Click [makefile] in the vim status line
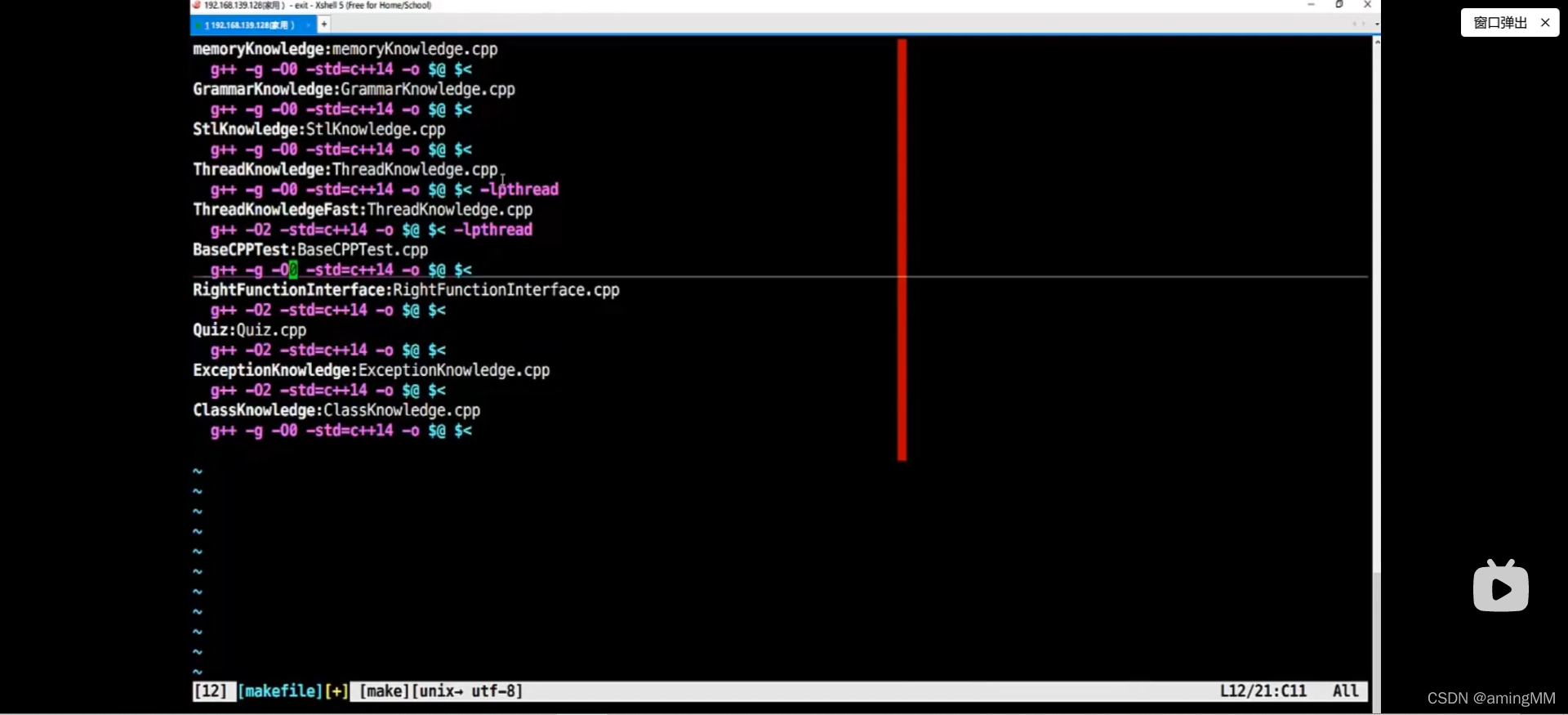Image resolution: width=1568 pixels, height=715 pixels. coord(279,691)
